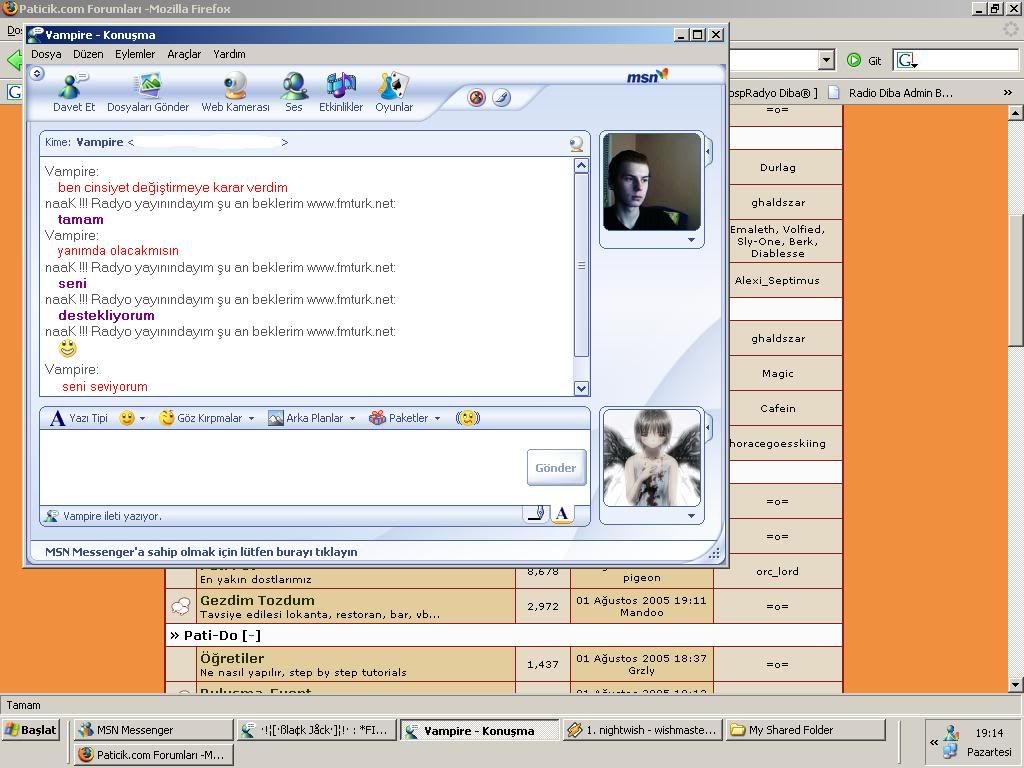
Task: Click Firefox Git go button
Action: [864, 61]
